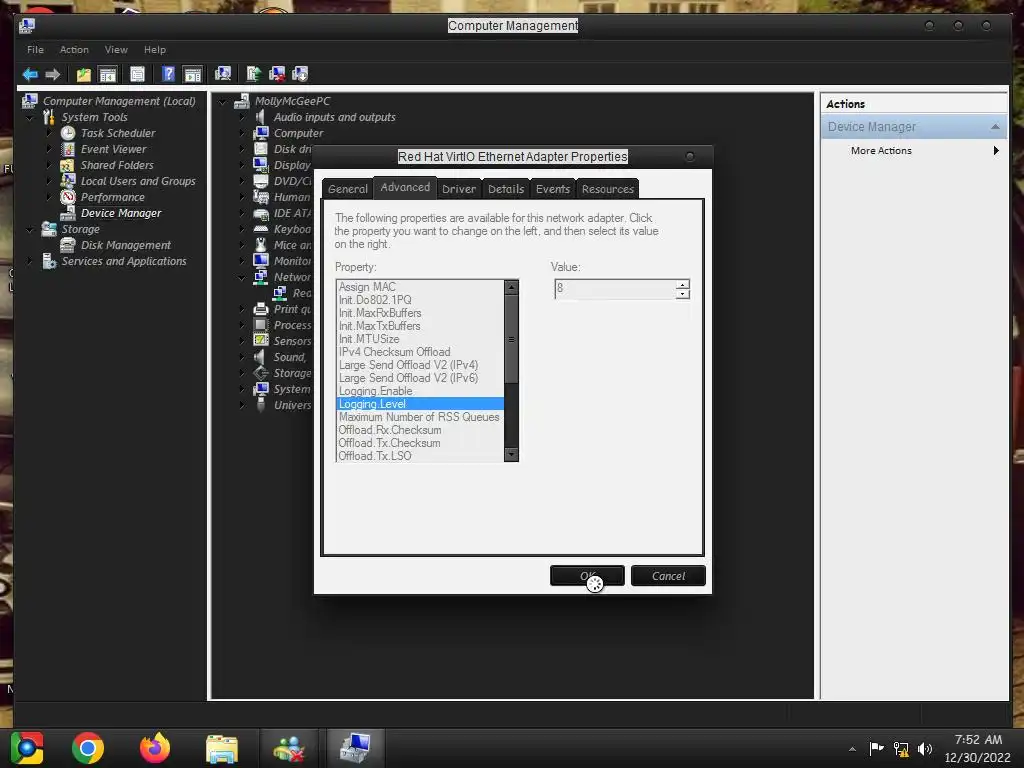1024x768 pixels.
Task: Click More Actions in Actions pane
Action: [x=881, y=151]
